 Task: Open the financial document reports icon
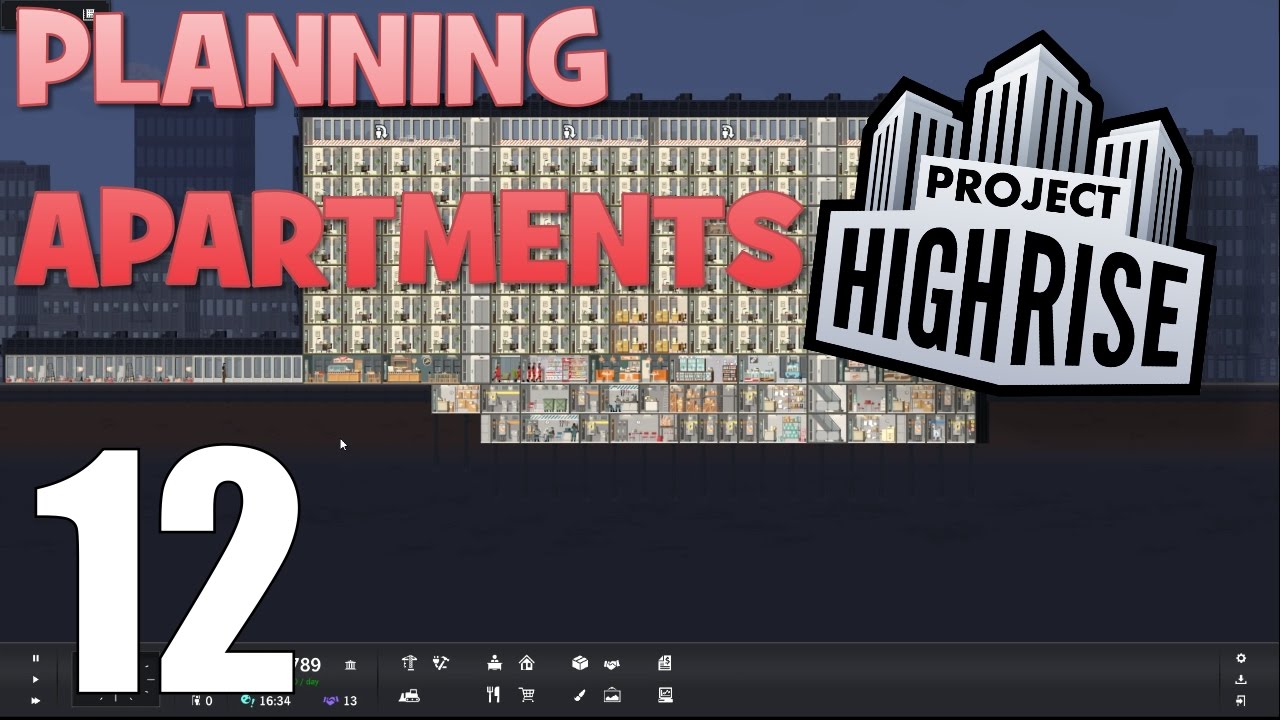coord(665,663)
